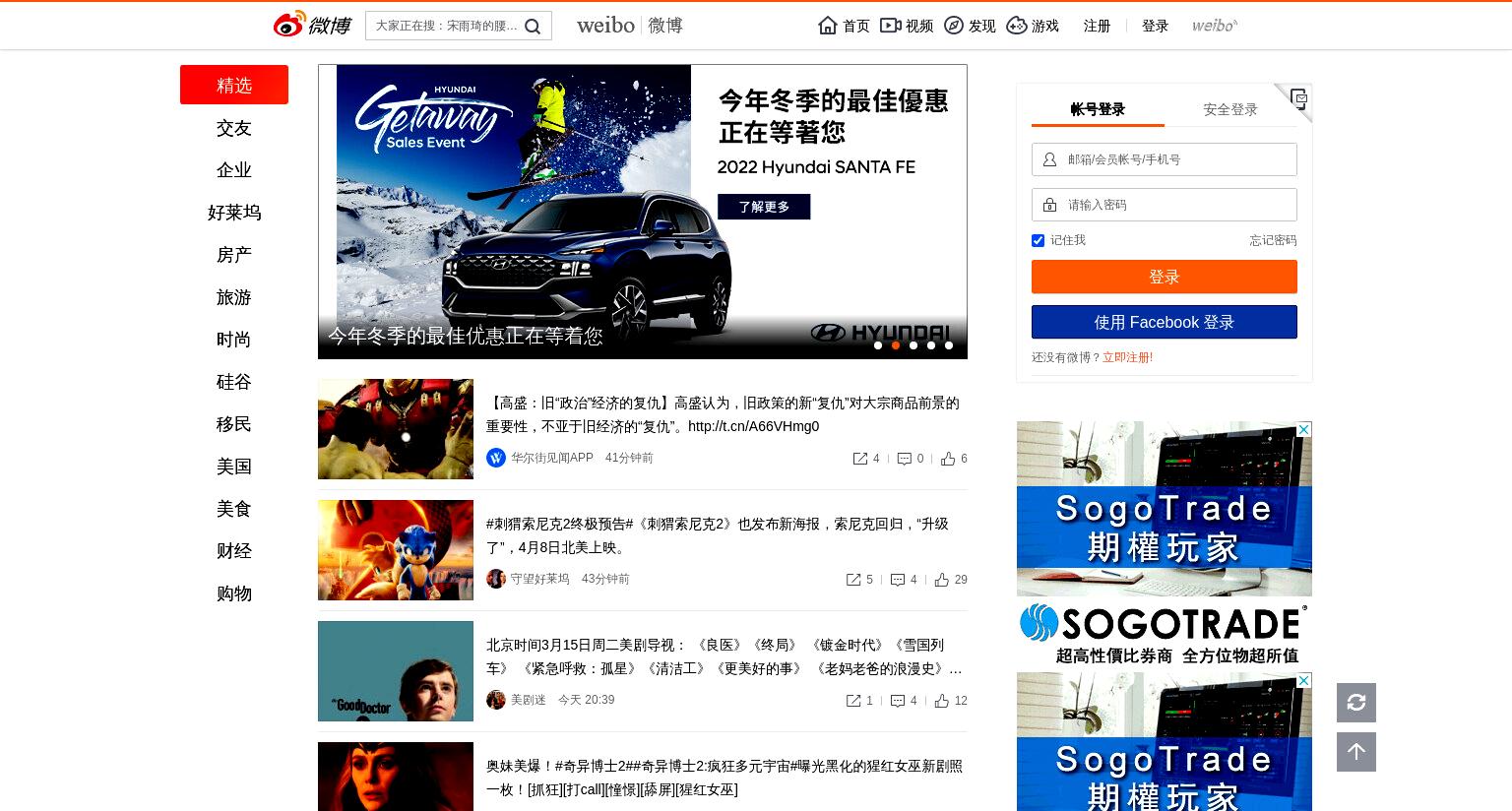Open 旅游 category in sidebar
Viewport: 1512px width, 811px height.
[234, 297]
